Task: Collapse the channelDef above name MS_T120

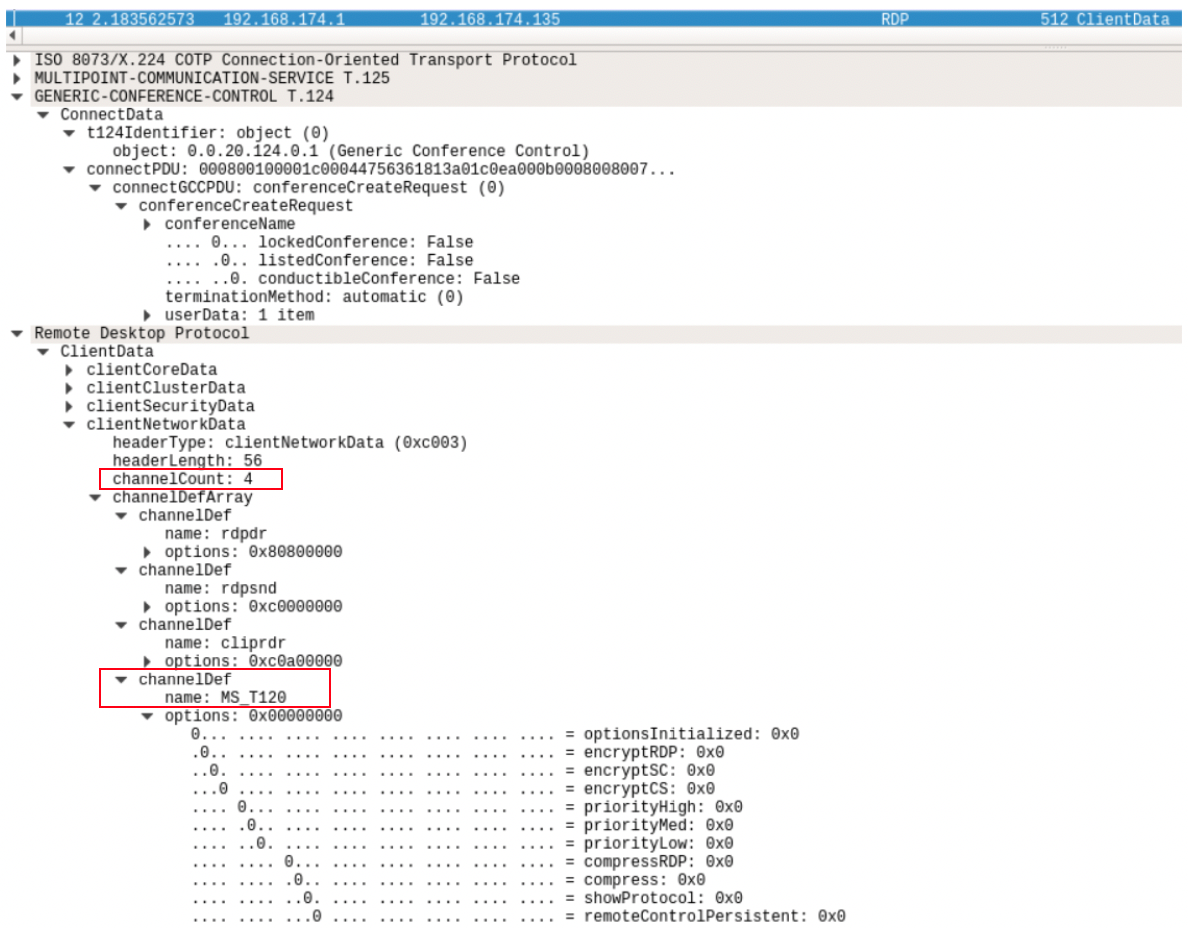Action: (x=121, y=680)
